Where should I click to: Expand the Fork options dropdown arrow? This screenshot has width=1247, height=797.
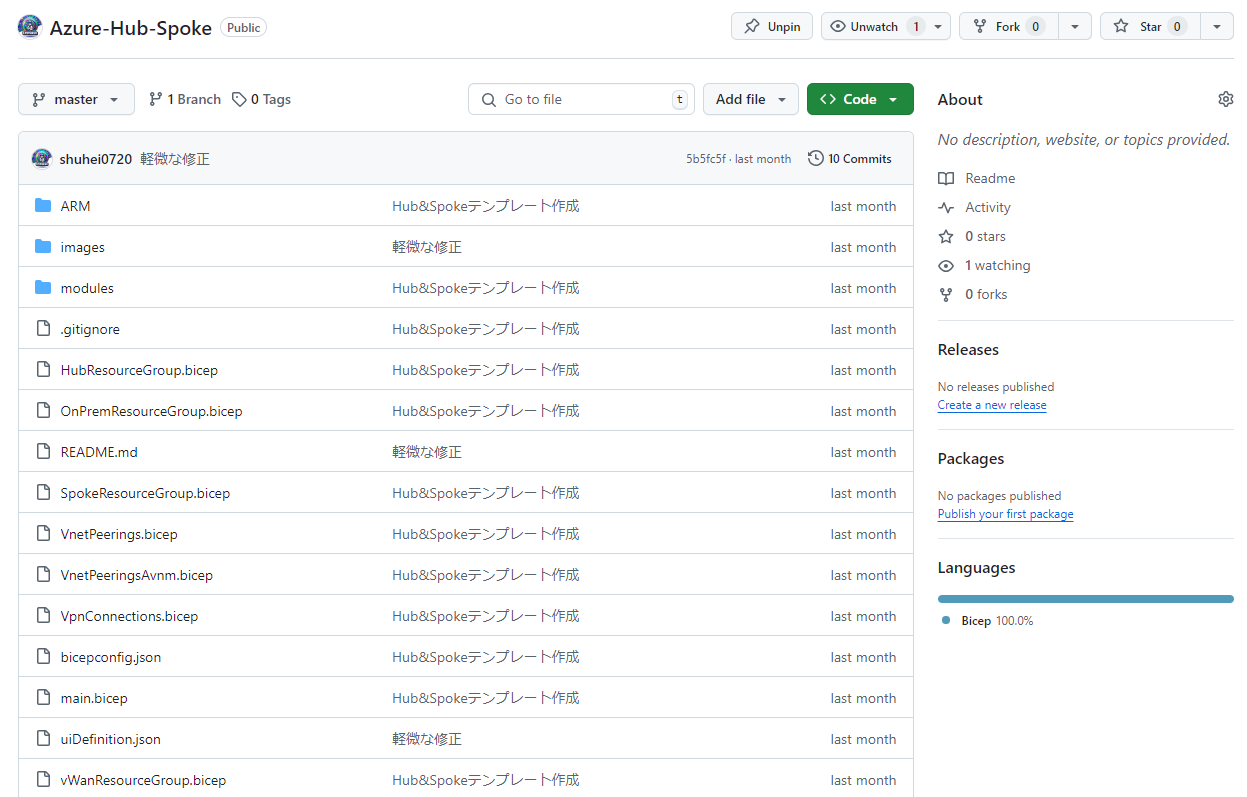pyautogui.click(x=1075, y=27)
